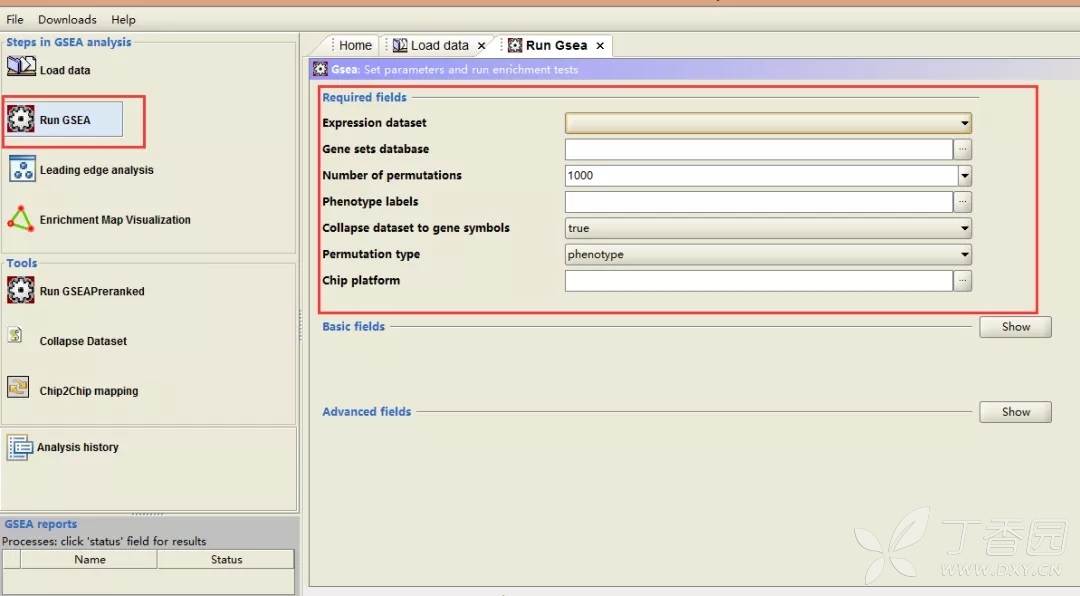This screenshot has width=1080, height=596.
Task: Open the Help menu
Action: click(x=123, y=19)
